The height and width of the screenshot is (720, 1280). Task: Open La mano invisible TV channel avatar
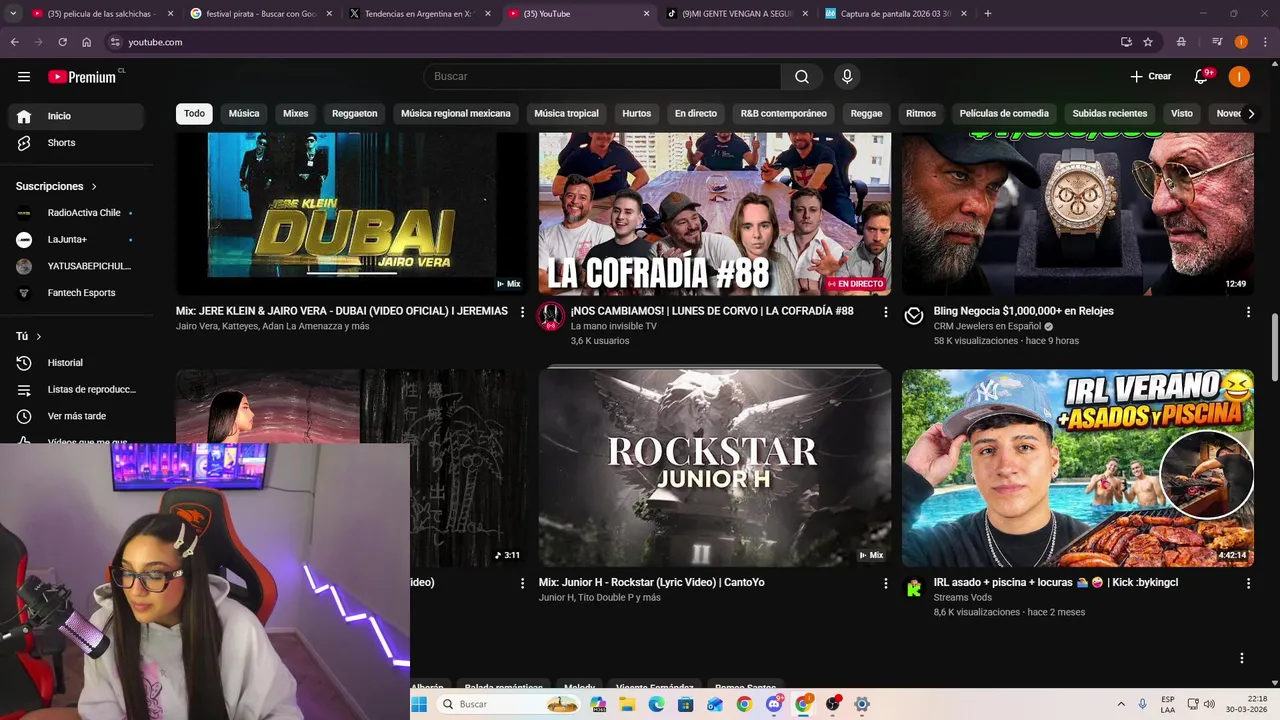coord(551,316)
